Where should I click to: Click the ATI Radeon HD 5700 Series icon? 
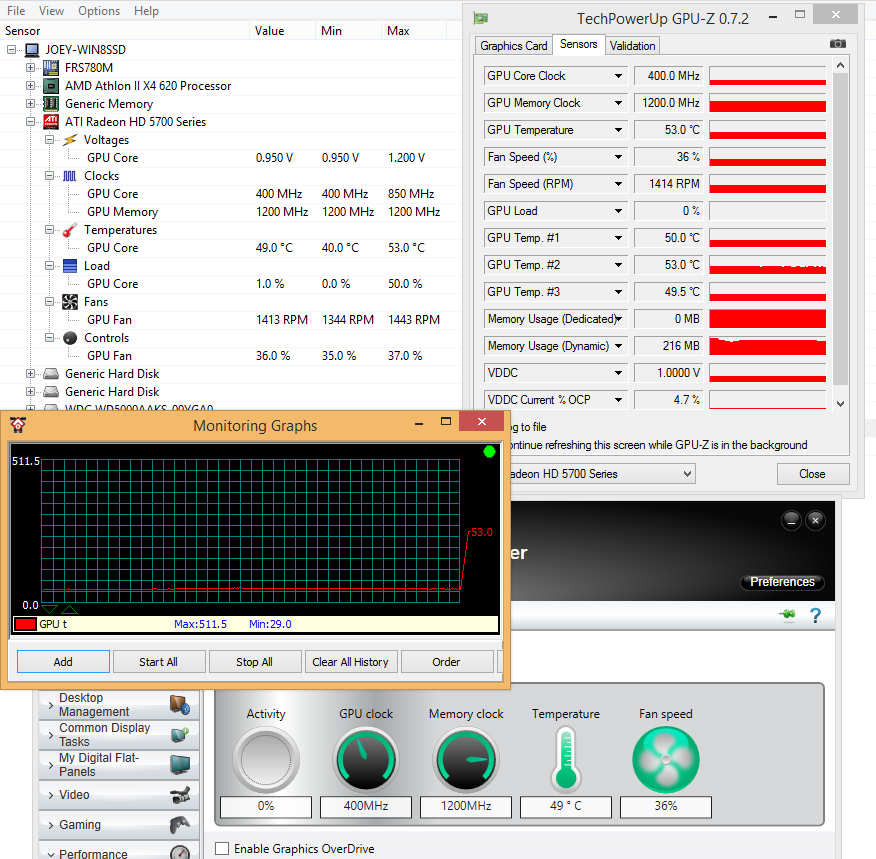coord(51,121)
